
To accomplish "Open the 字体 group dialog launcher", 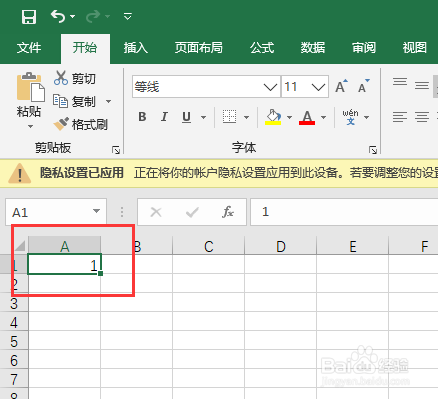I will 373,150.
